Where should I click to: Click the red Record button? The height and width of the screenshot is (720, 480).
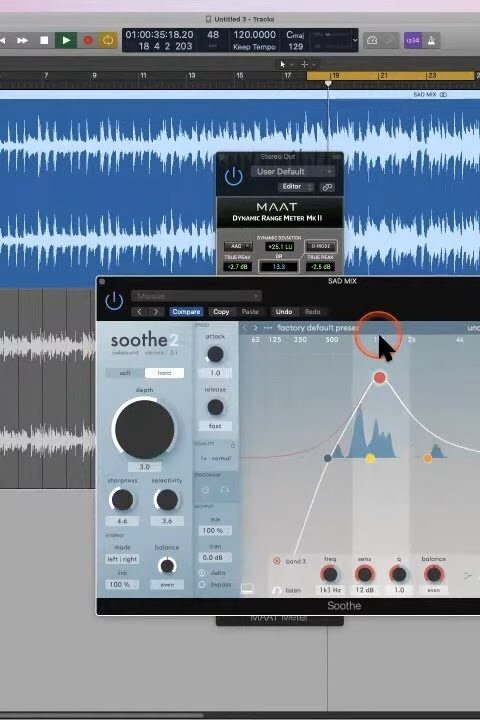click(88, 40)
